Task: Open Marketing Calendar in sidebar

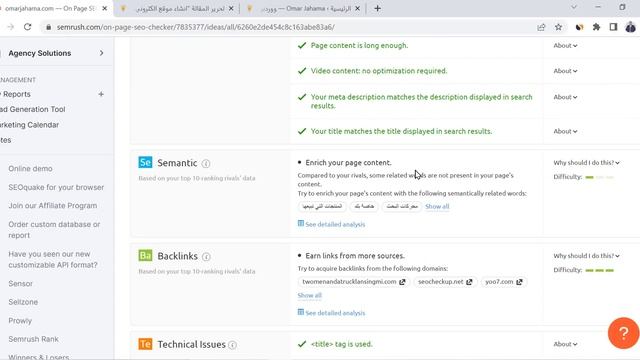Action: click(29, 125)
